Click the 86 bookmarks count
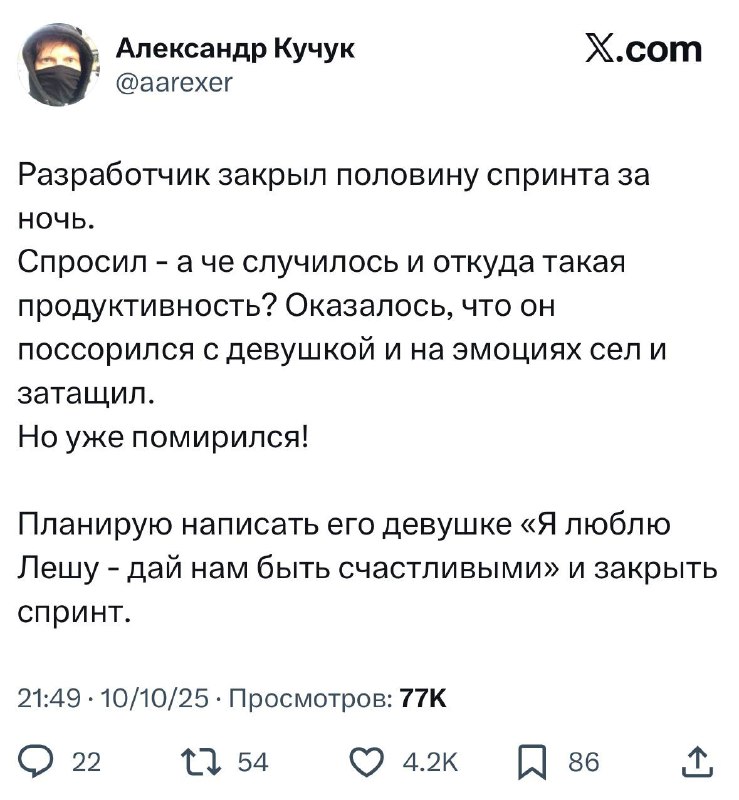Viewport: 739px width, 800px height. coord(584,763)
